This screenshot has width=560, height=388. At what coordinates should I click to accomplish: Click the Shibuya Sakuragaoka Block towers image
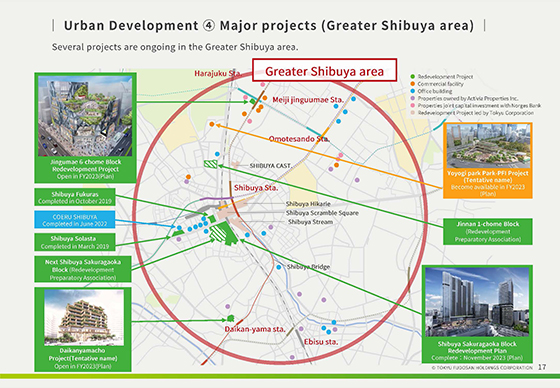click(x=477, y=302)
